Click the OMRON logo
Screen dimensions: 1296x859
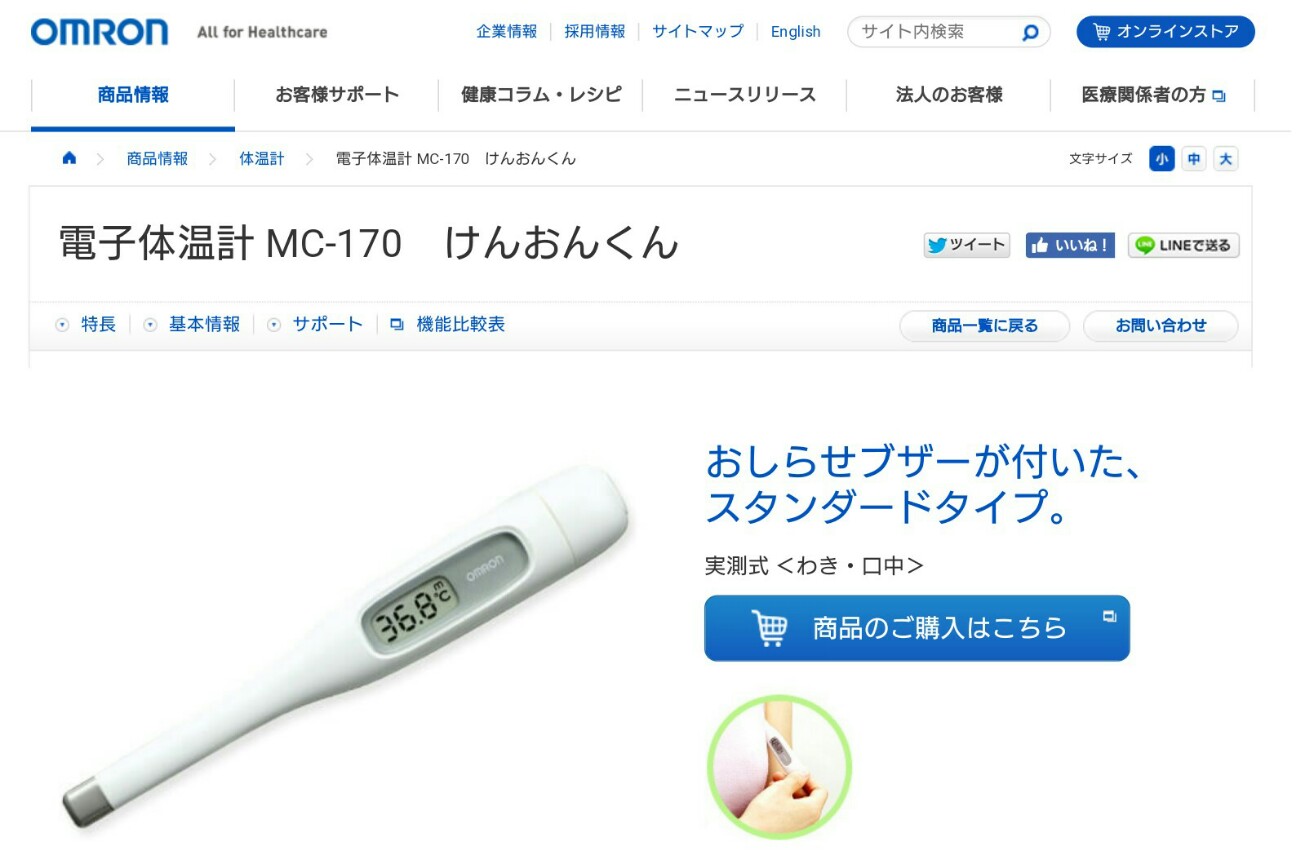point(99,32)
